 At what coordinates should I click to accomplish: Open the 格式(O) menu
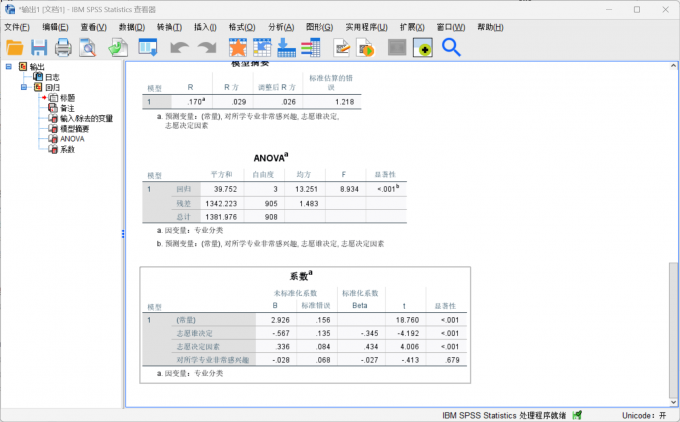click(242, 27)
